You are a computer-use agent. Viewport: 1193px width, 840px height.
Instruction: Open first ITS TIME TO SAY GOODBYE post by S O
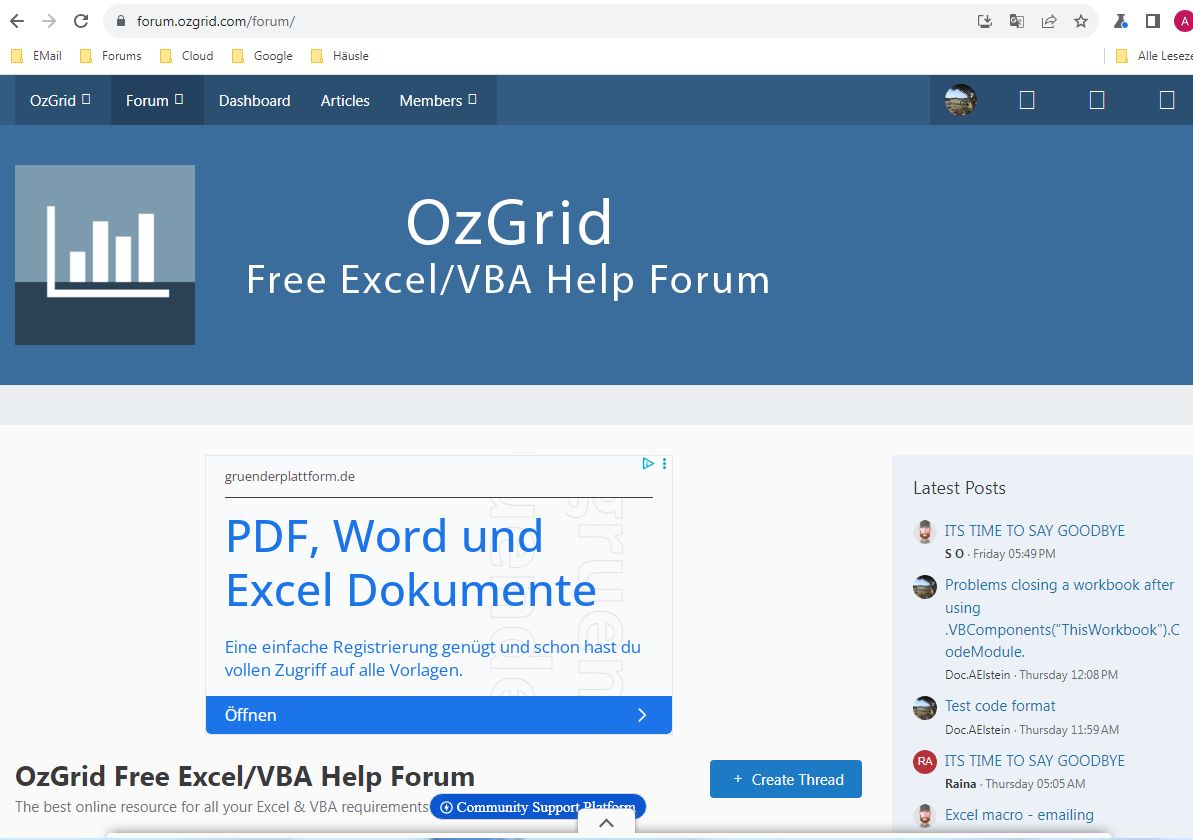tap(1034, 530)
